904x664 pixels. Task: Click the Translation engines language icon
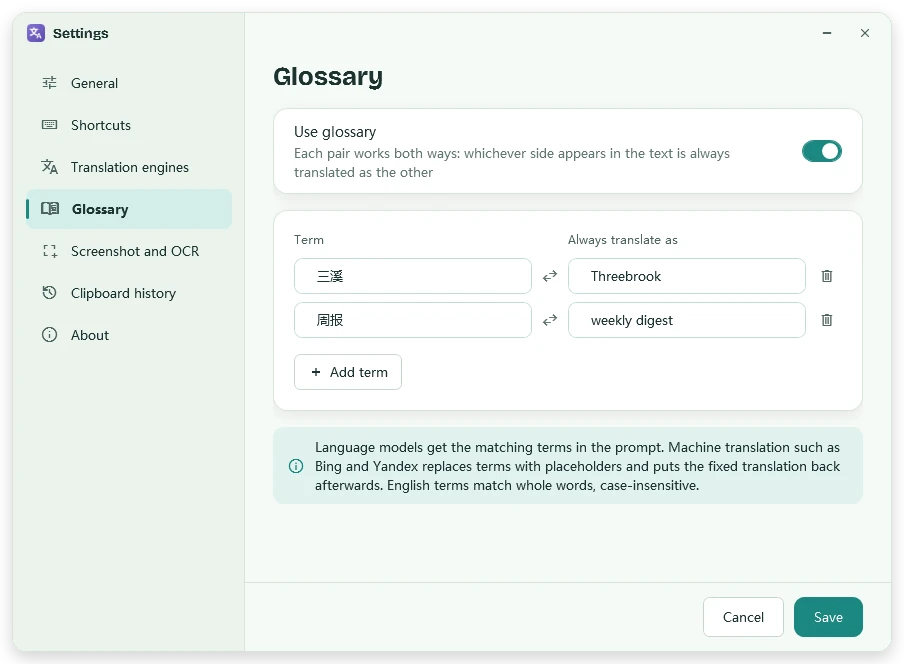pyautogui.click(x=50, y=167)
